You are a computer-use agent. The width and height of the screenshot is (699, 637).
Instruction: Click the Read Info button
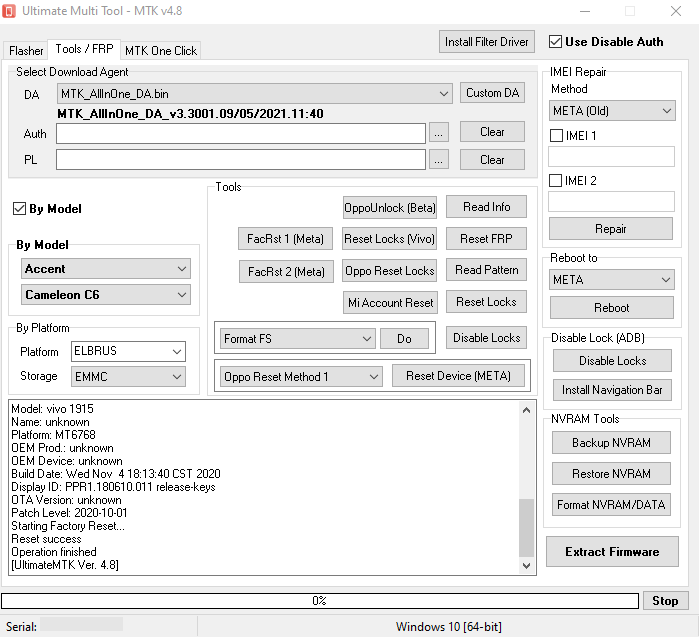click(486, 207)
